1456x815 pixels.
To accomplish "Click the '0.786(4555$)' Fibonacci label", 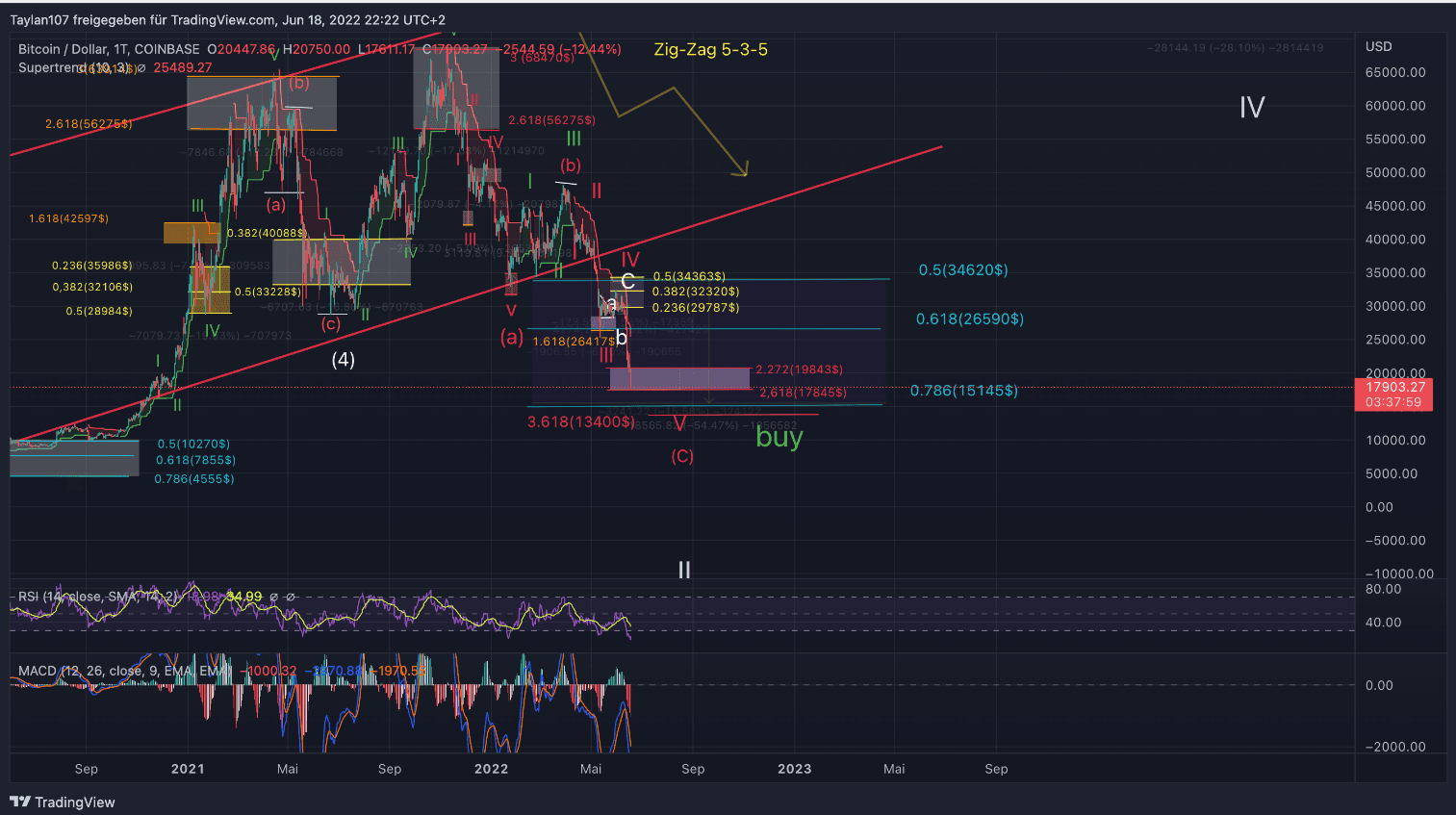I will [x=194, y=478].
